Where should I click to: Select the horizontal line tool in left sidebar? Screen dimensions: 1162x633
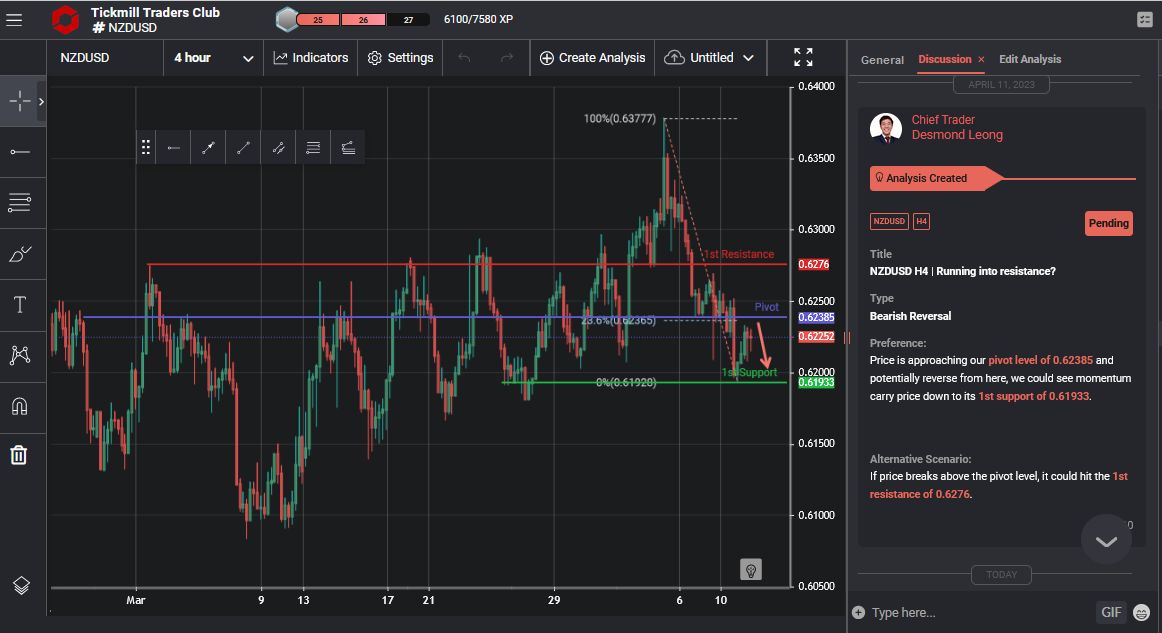coord(20,152)
